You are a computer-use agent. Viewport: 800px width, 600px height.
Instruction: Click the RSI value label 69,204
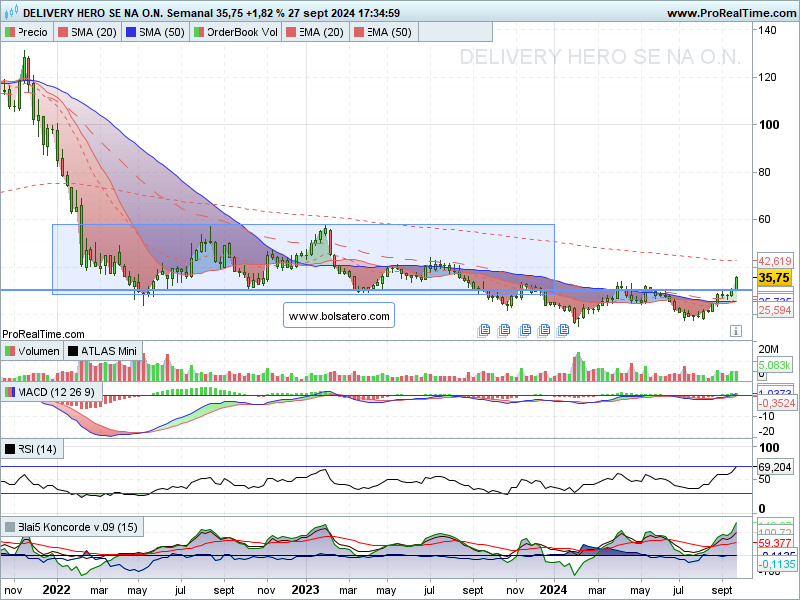click(x=774, y=467)
